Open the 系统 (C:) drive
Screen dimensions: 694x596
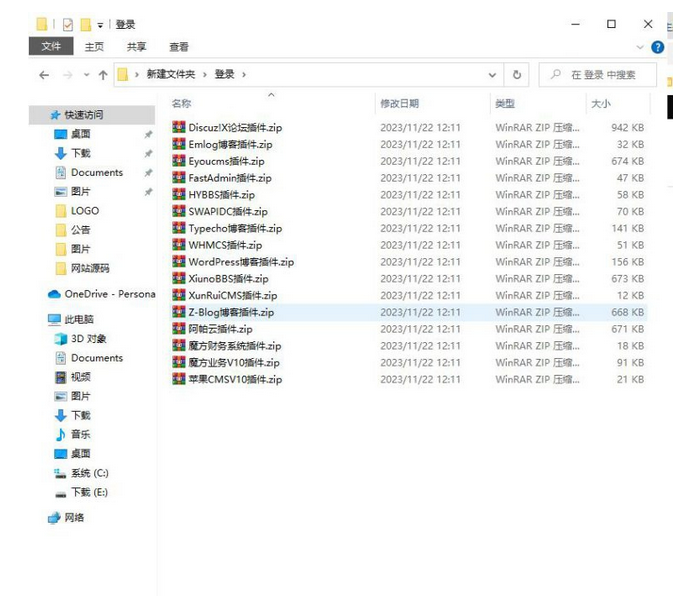pyautogui.click(x=89, y=473)
